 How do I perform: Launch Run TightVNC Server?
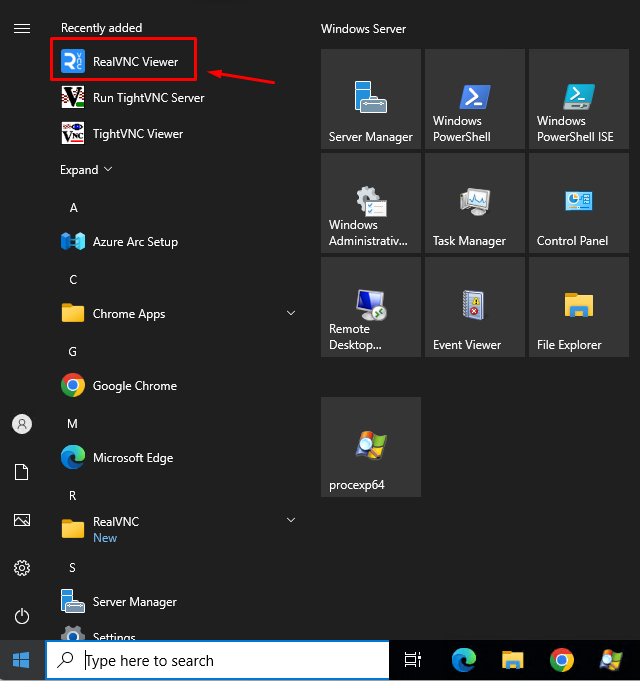pyautogui.click(x=147, y=98)
